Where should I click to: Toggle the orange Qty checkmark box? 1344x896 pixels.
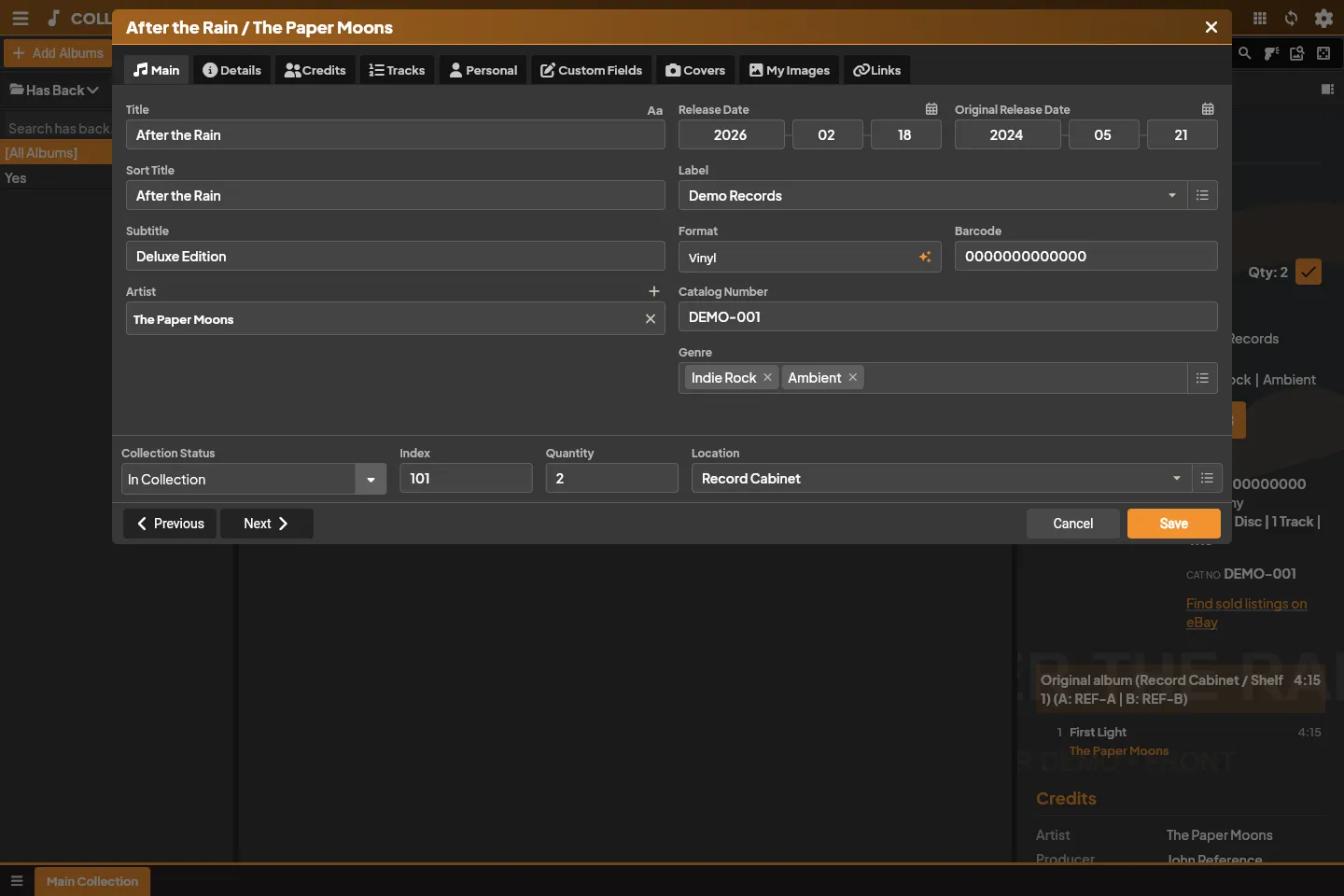[1309, 272]
